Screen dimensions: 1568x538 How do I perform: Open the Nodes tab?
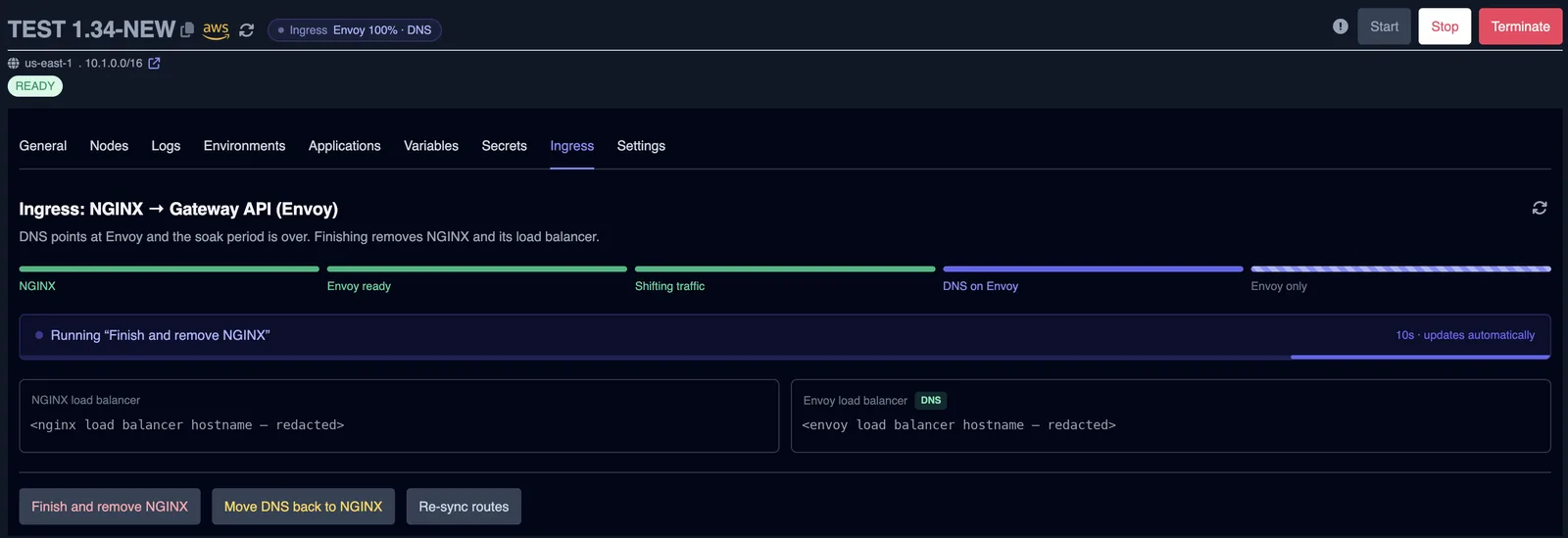click(109, 146)
